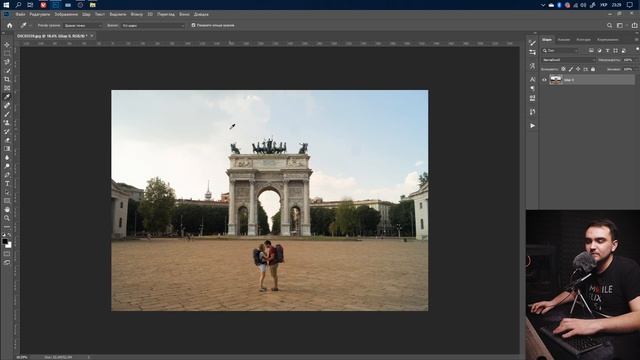Screen dimensions: 640x360
Task: Select the Rectangle shape tool
Action: (x=7, y=201)
